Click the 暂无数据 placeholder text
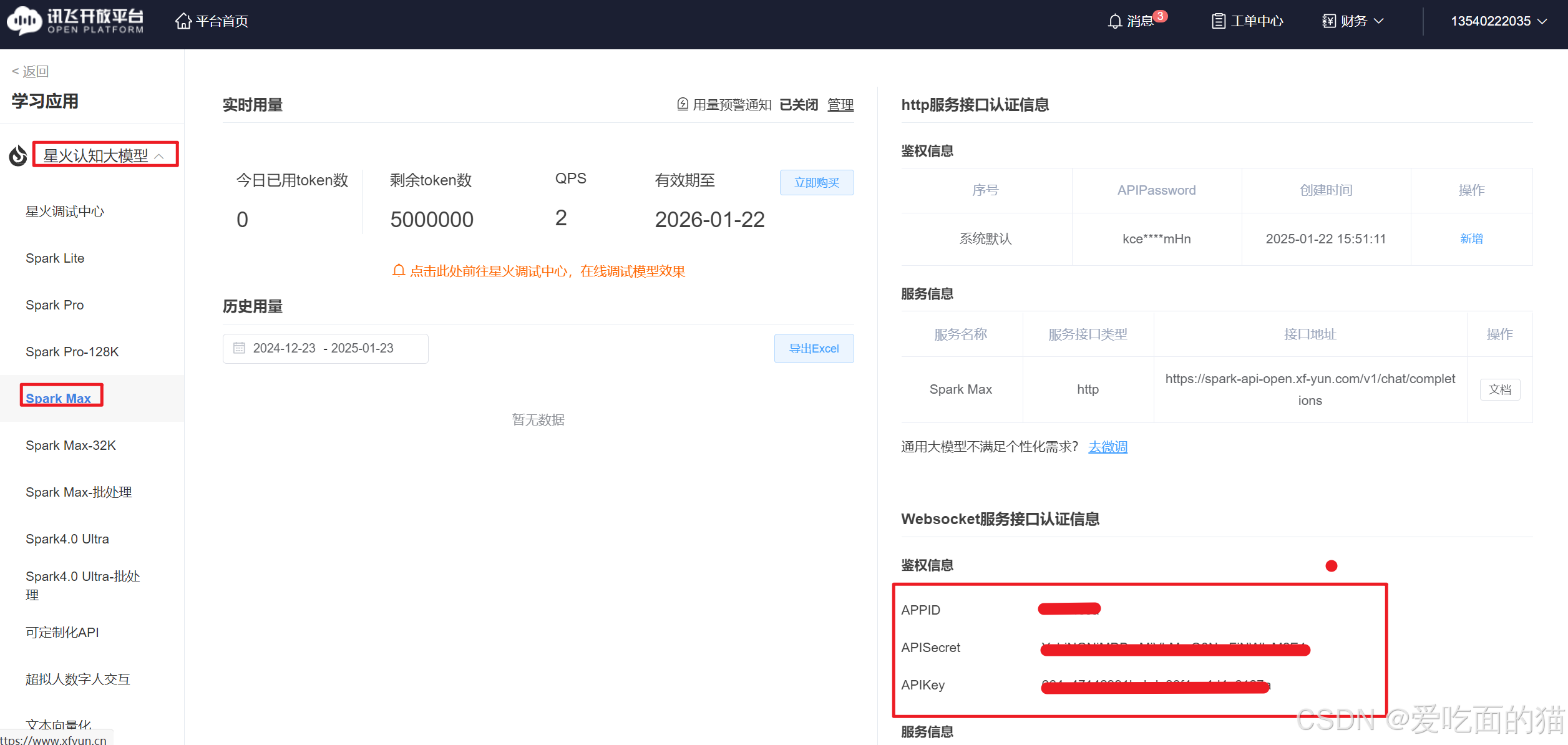 click(538, 420)
